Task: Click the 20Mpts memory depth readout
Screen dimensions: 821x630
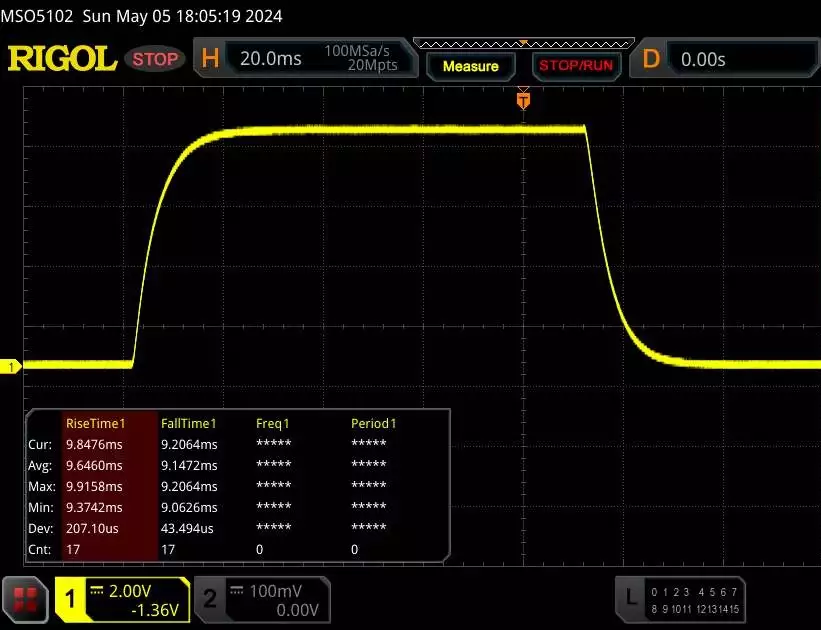Action: tap(372, 65)
